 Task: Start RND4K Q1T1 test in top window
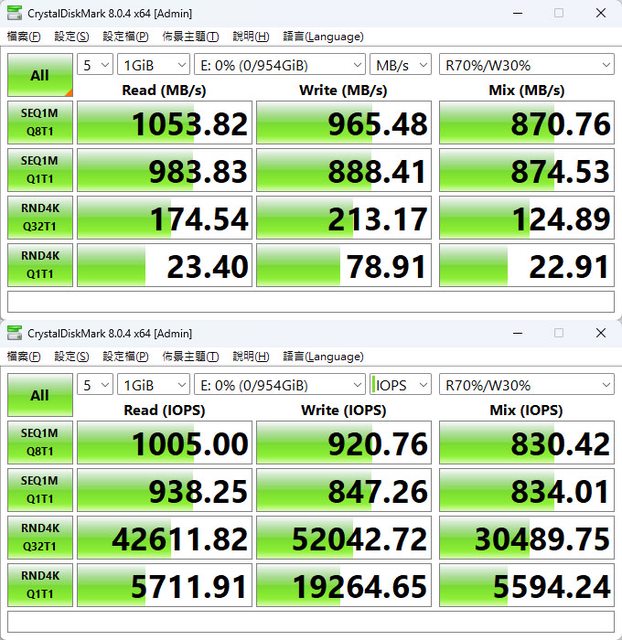(x=40, y=265)
